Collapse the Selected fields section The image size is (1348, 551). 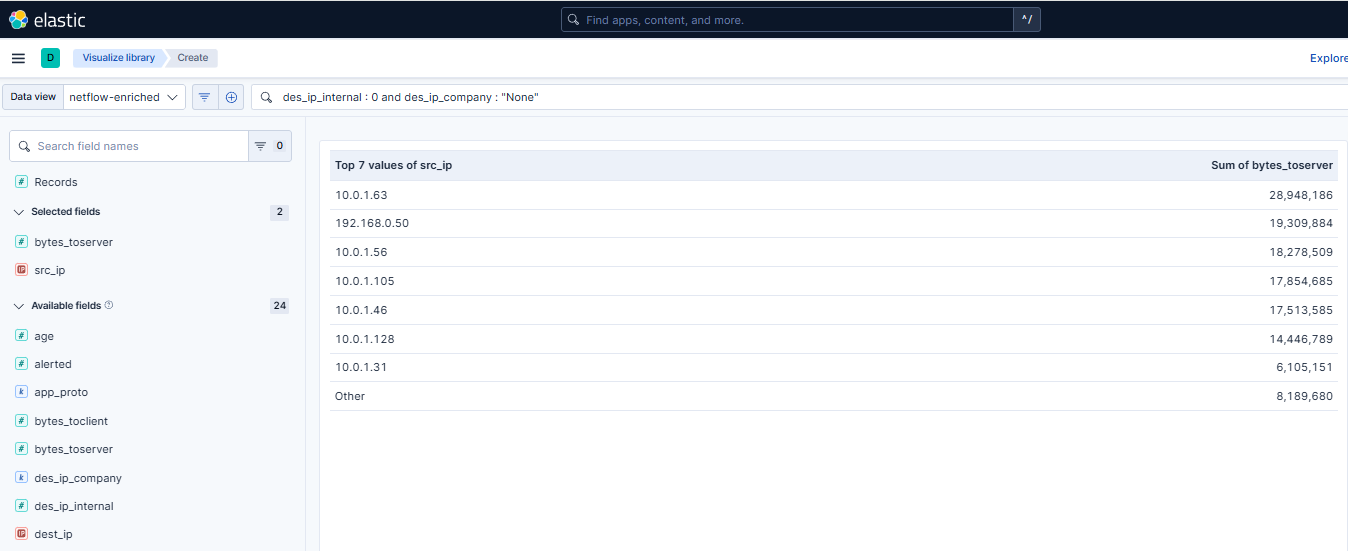coord(19,212)
